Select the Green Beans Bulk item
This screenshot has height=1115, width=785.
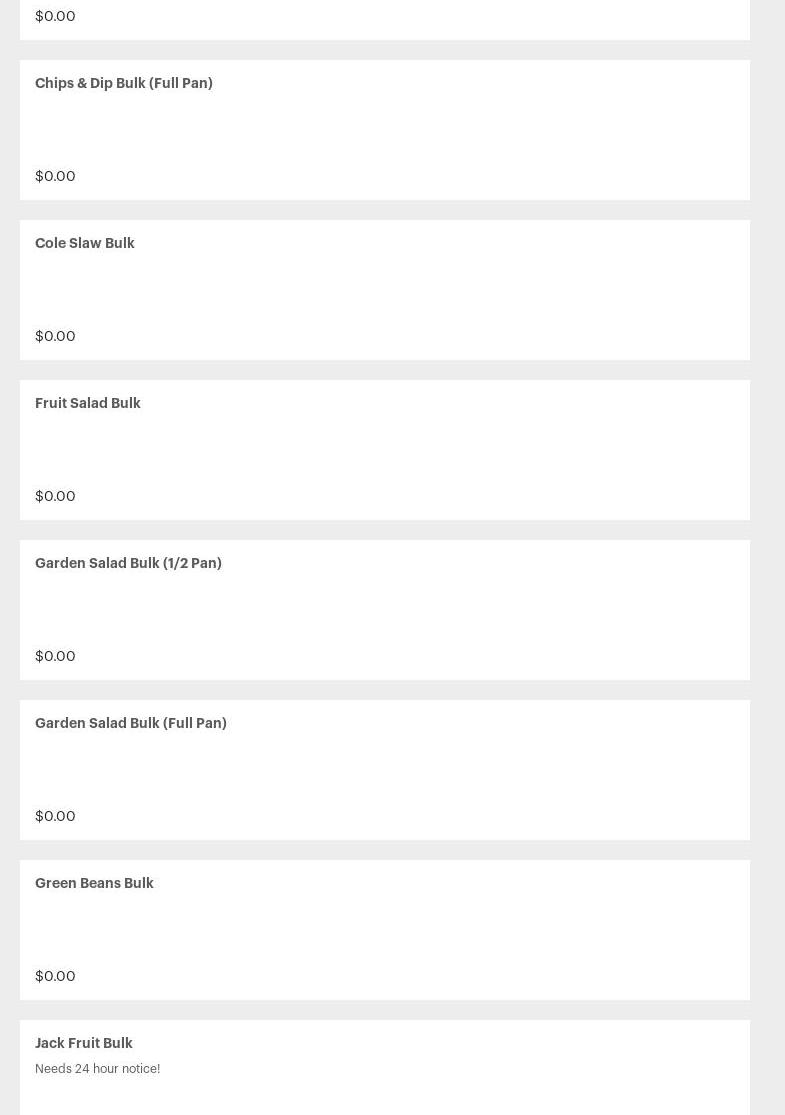tap(94, 883)
